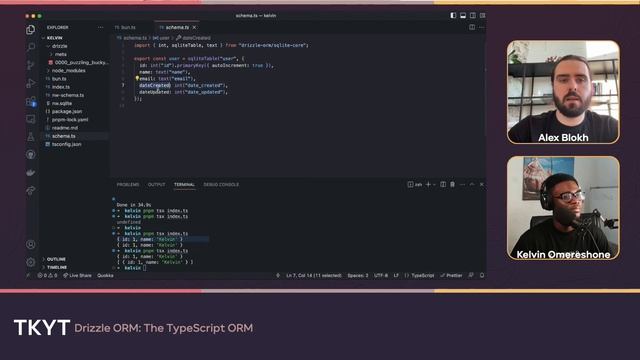640x360 pixels.
Task: Switch to the Terminal tab
Action: click(x=184, y=184)
